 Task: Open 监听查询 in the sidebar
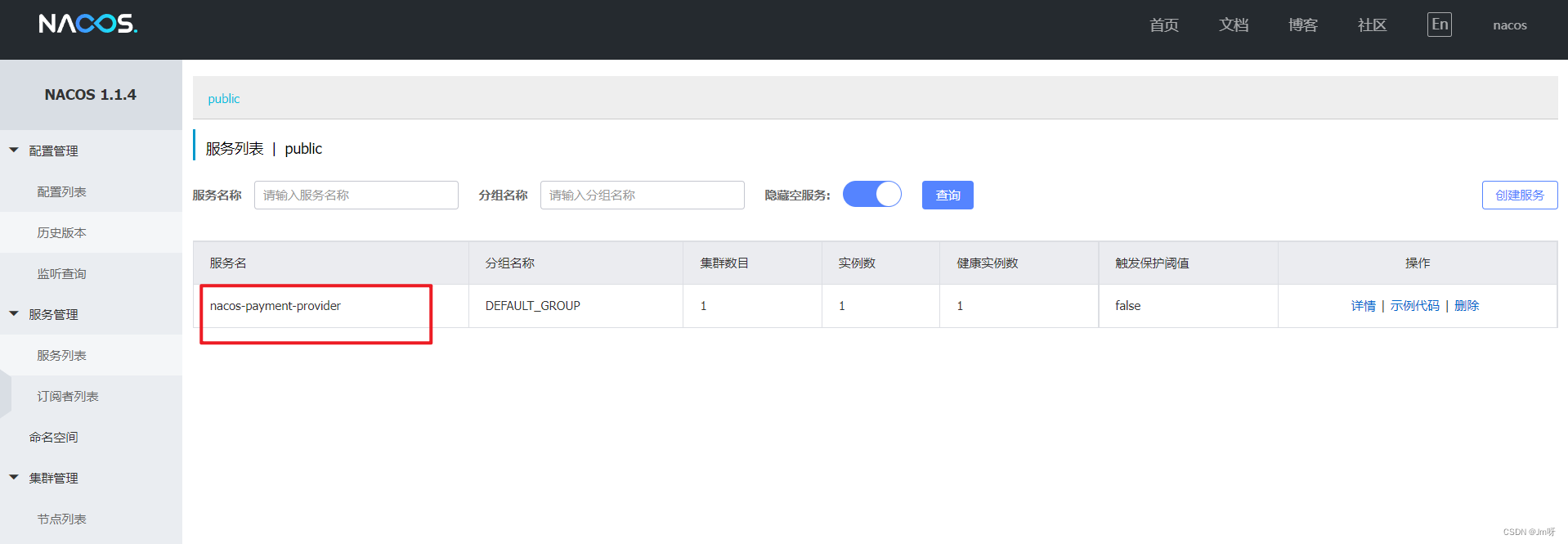(x=62, y=273)
